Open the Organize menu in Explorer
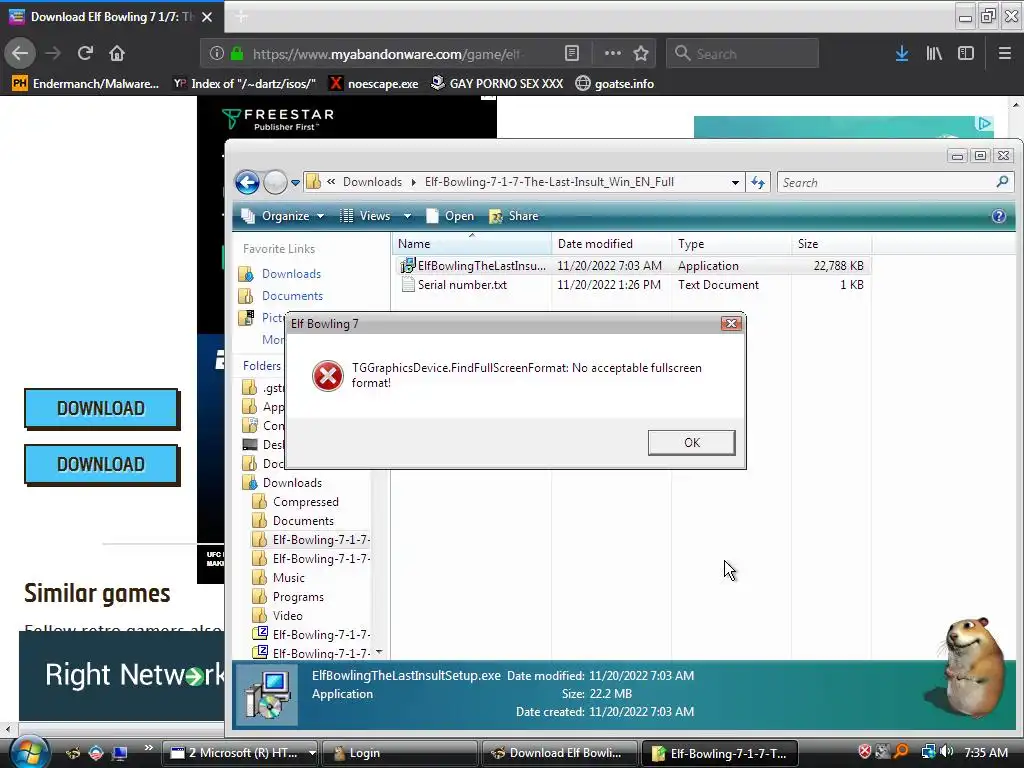 pos(282,216)
